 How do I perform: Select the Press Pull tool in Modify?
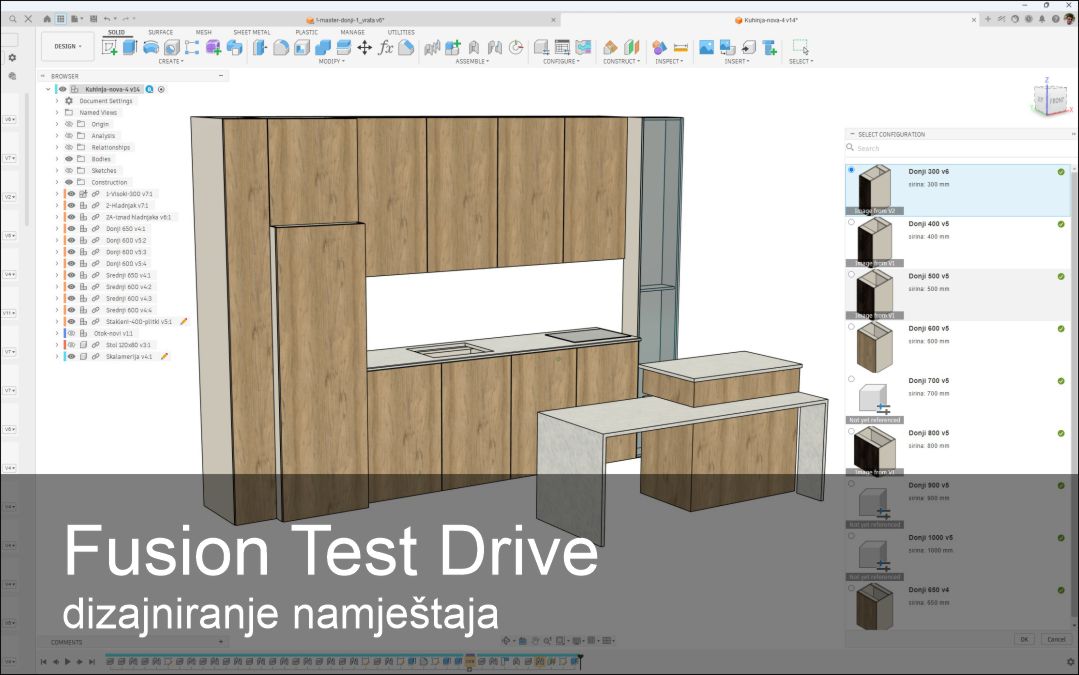pos(259,47)
